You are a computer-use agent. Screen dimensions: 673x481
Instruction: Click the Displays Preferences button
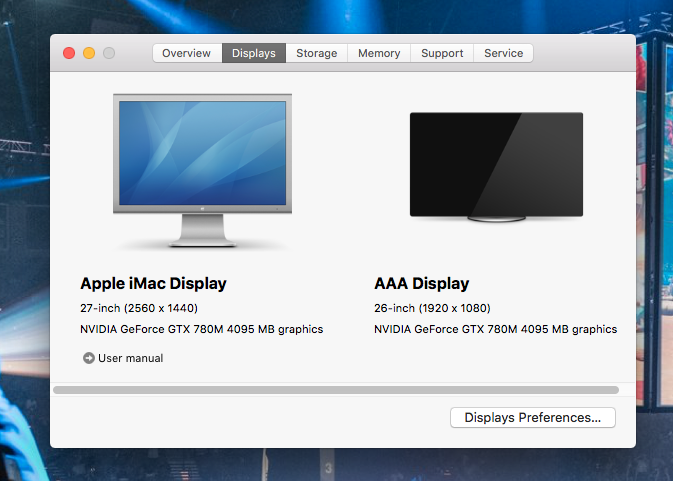click(x=533, y=417)
